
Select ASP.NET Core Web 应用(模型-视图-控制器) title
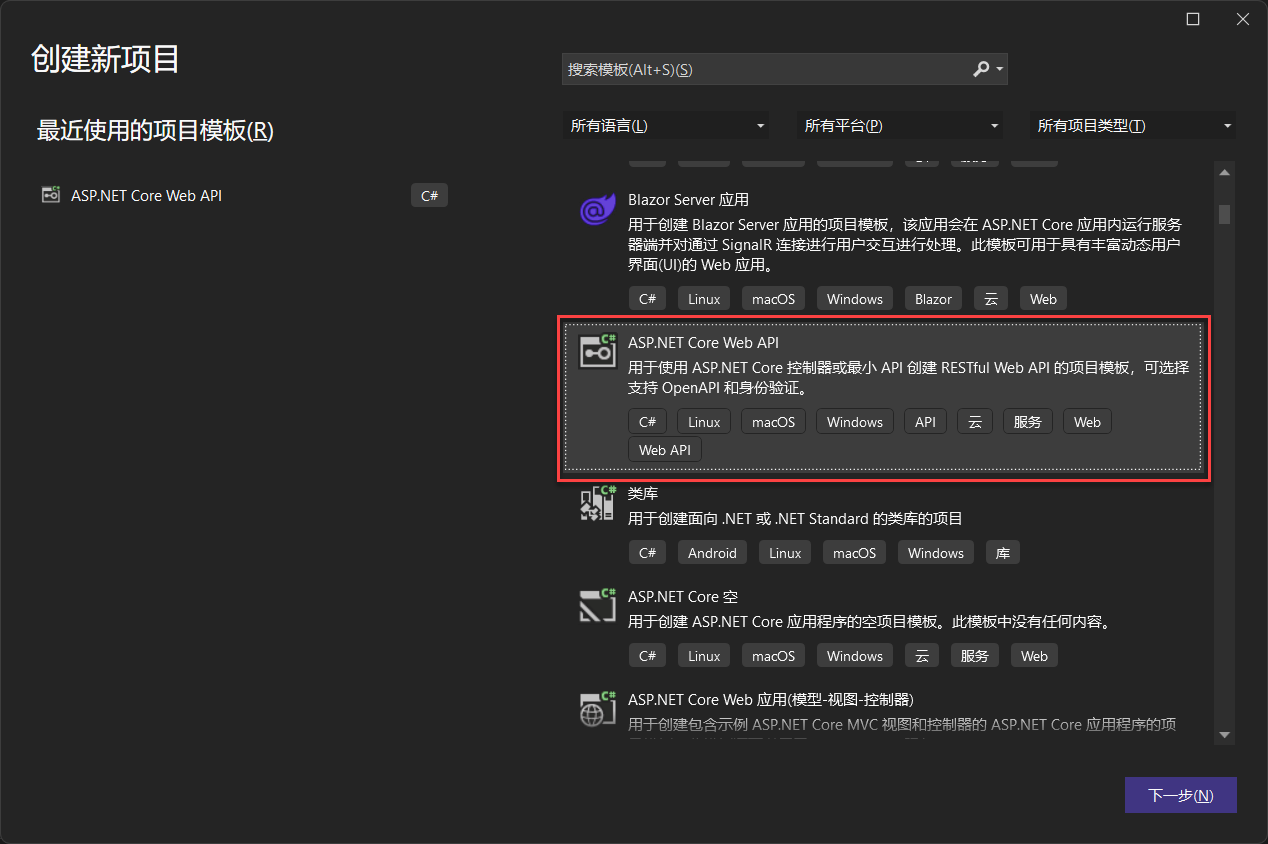771,699
